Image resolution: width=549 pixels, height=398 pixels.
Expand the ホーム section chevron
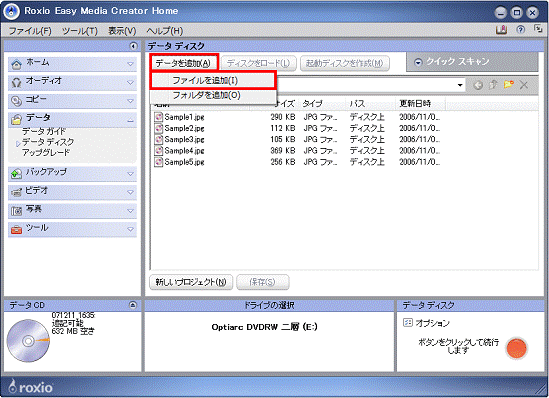[x=130, y=64]
